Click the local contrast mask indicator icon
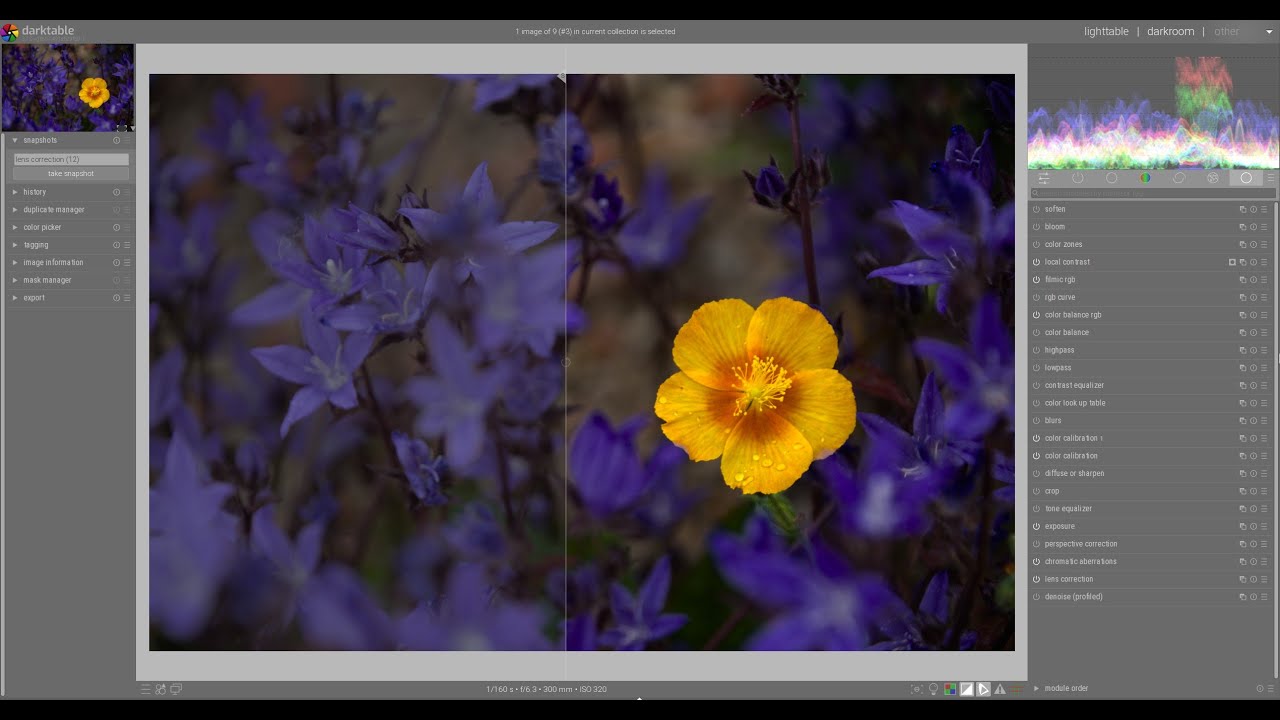 1232,262
